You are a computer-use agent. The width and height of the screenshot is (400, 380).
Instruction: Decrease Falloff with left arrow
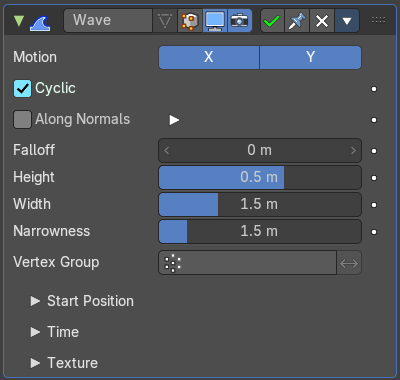(167, 151)
